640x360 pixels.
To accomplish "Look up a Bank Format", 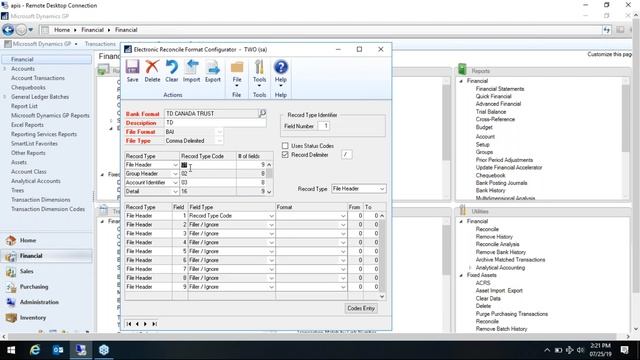I will point(262,113).
